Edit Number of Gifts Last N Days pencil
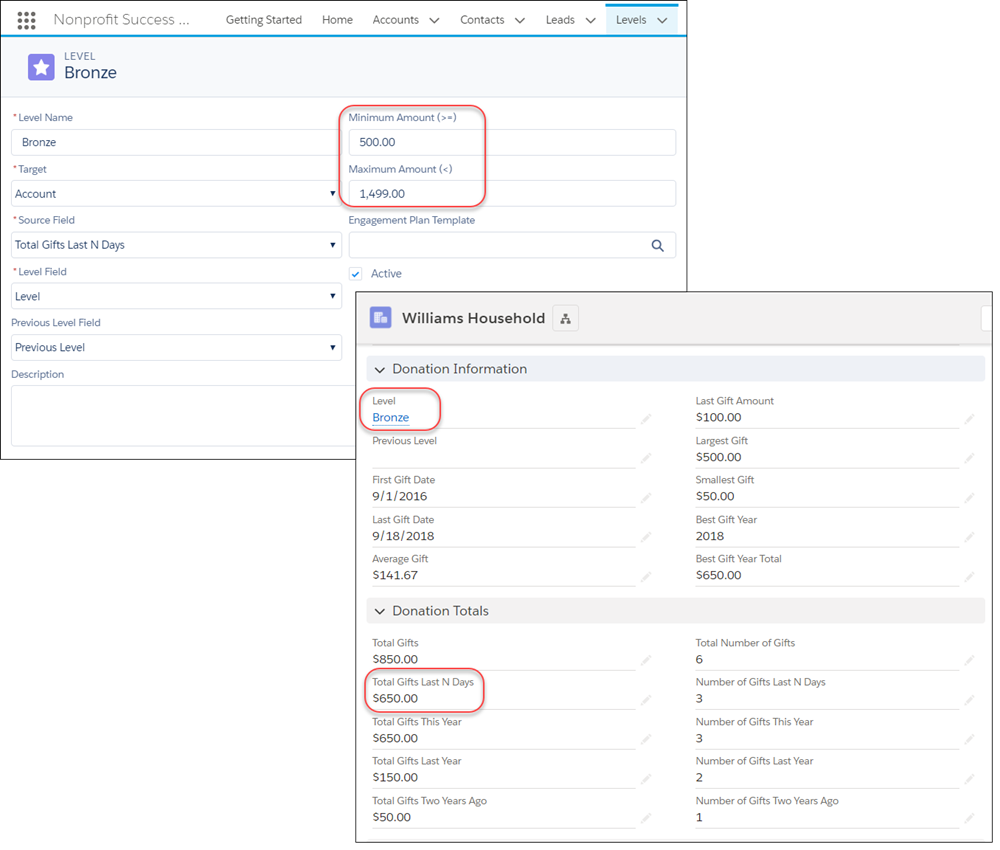 click(969, 700)
